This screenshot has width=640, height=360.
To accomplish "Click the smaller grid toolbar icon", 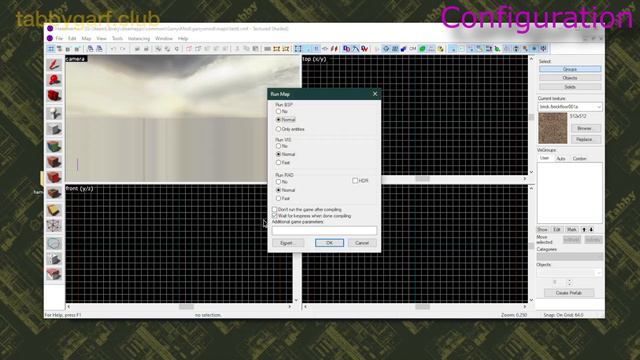I will [68, 49].
